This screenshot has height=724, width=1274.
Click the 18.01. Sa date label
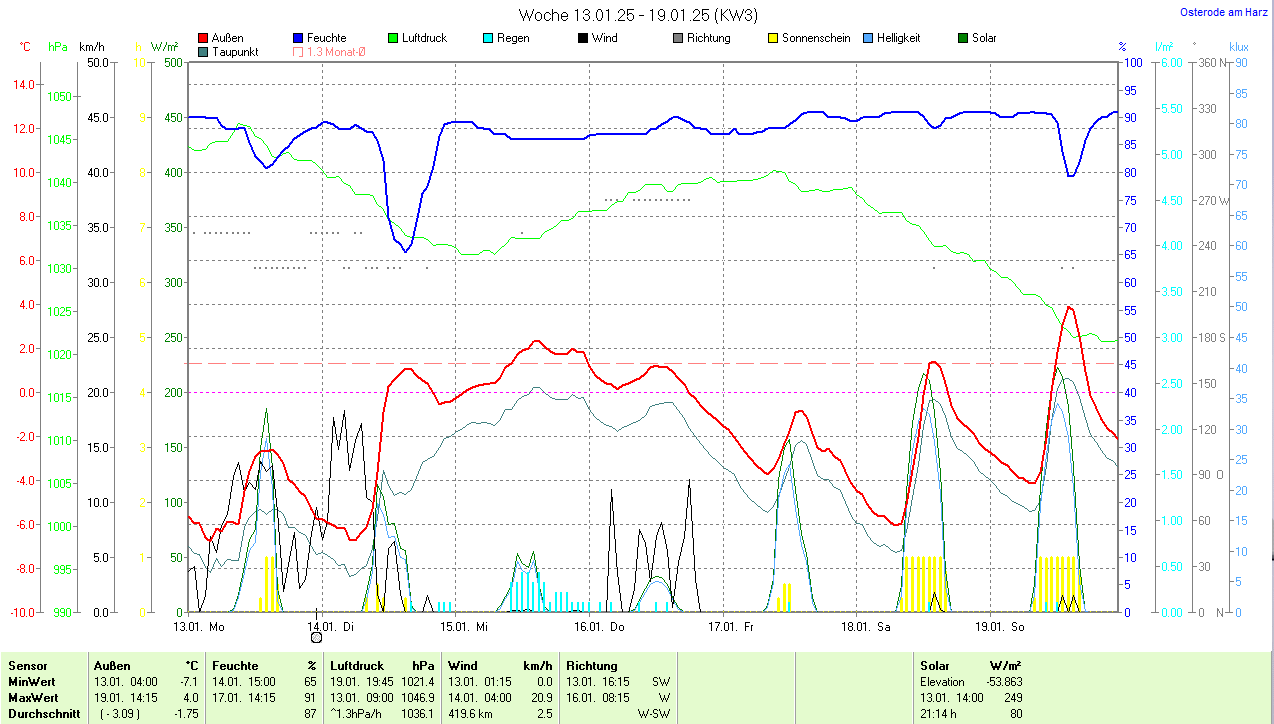click(x=868, y=627)
